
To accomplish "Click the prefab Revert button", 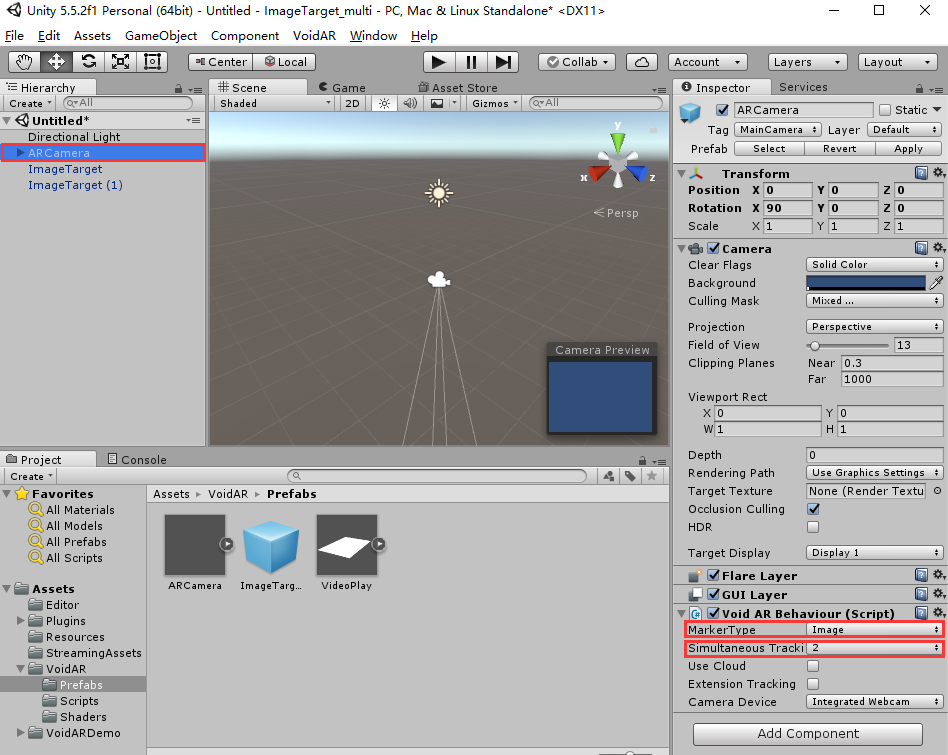I will coord(839,149).
